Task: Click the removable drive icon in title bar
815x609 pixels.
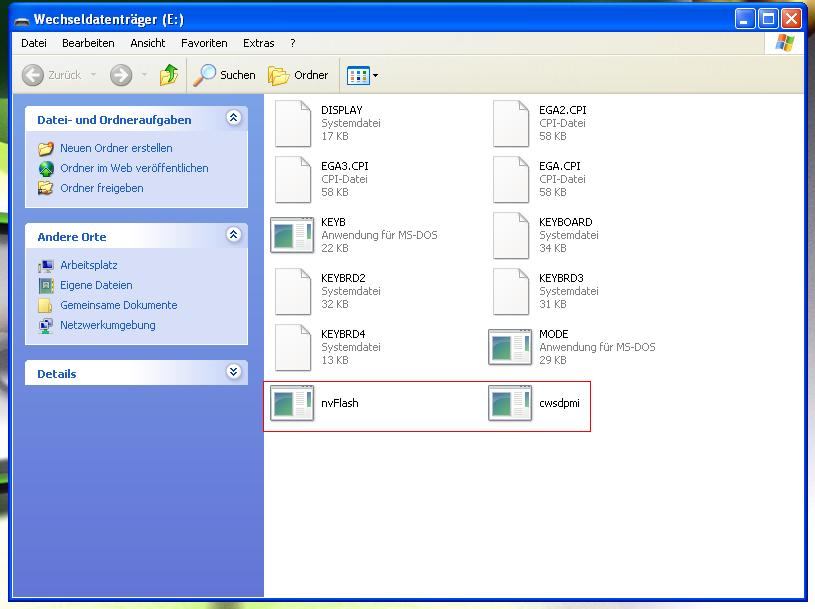Action: click(x=22, y=20)
